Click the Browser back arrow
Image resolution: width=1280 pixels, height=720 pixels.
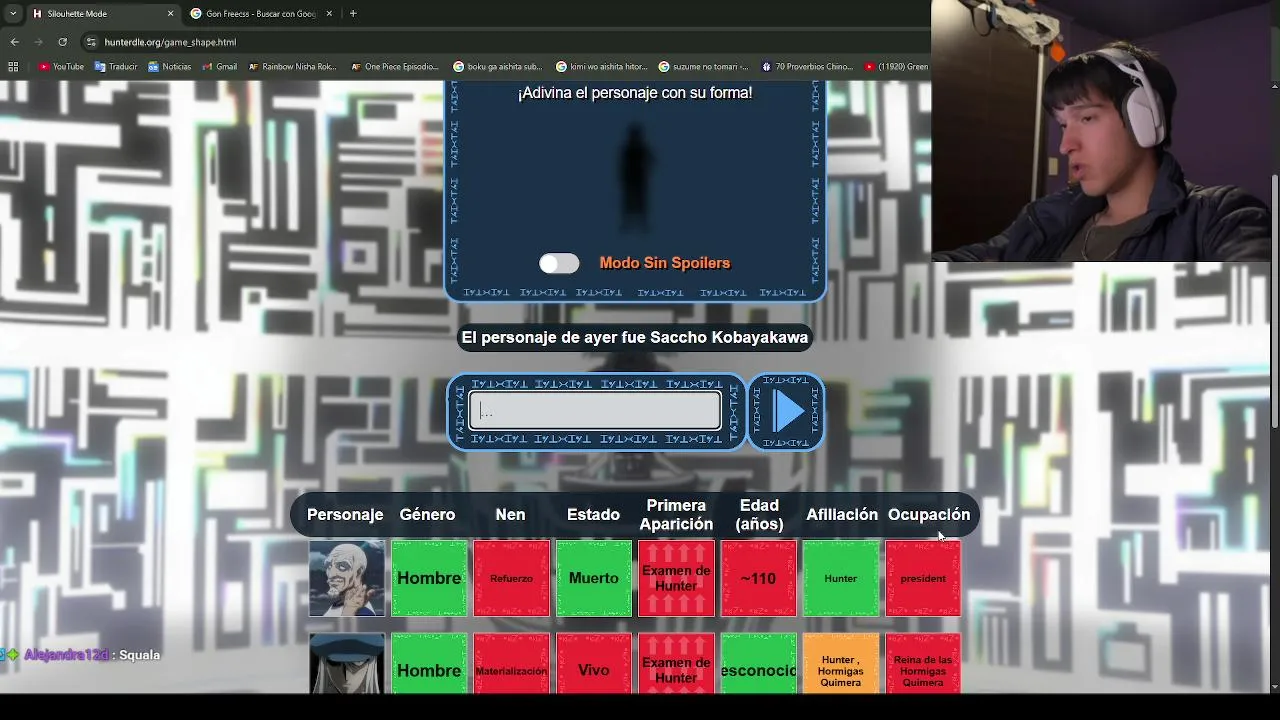pyautogui.click(x=14, y=42)
